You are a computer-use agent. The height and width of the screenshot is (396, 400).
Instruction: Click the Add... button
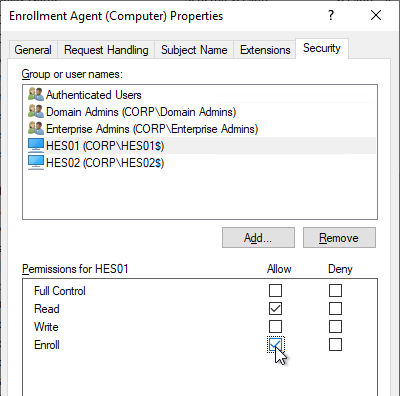coord(258,238)
